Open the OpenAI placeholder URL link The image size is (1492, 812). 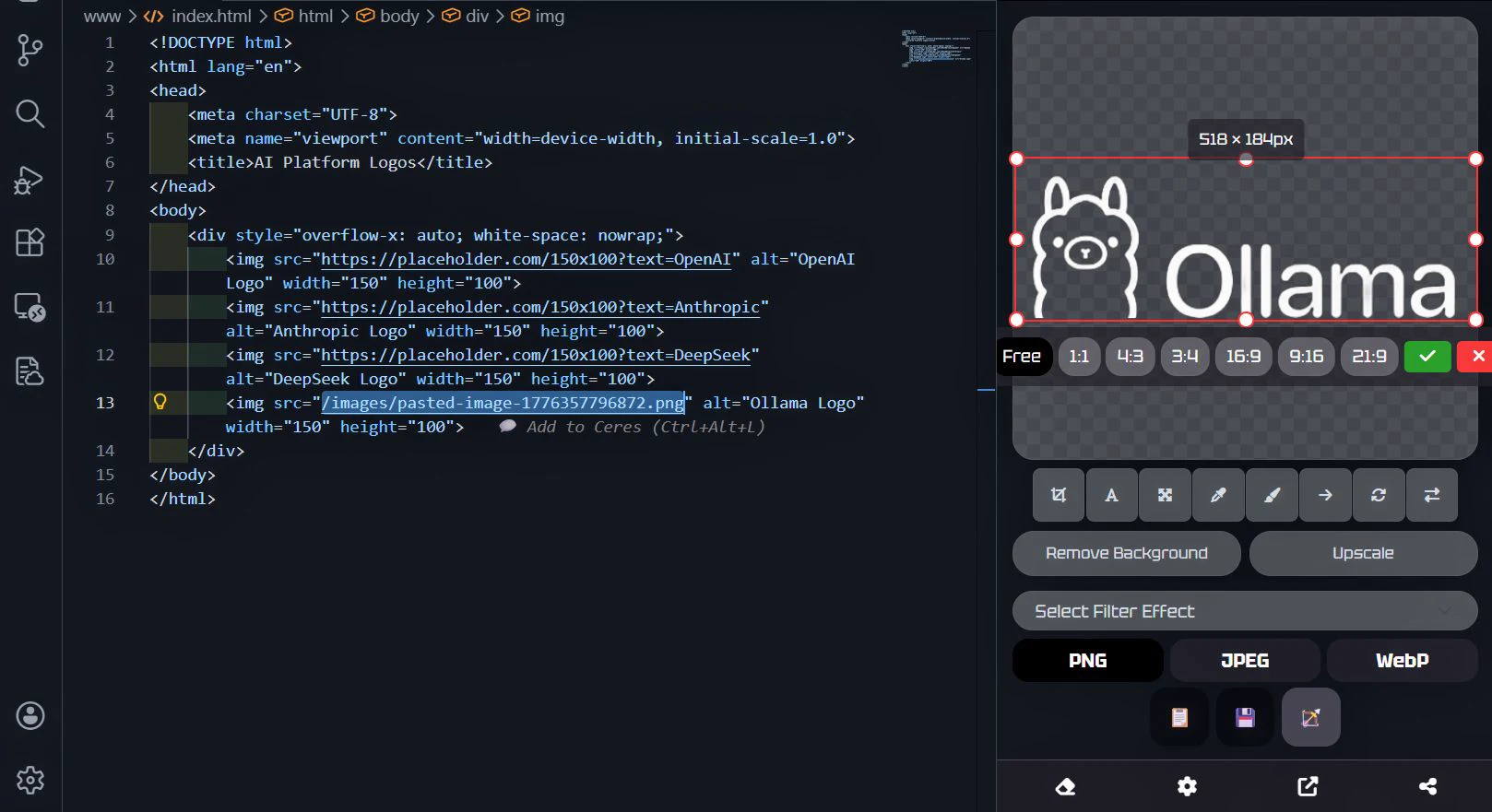pyautogui.click(x=526, y=259)
